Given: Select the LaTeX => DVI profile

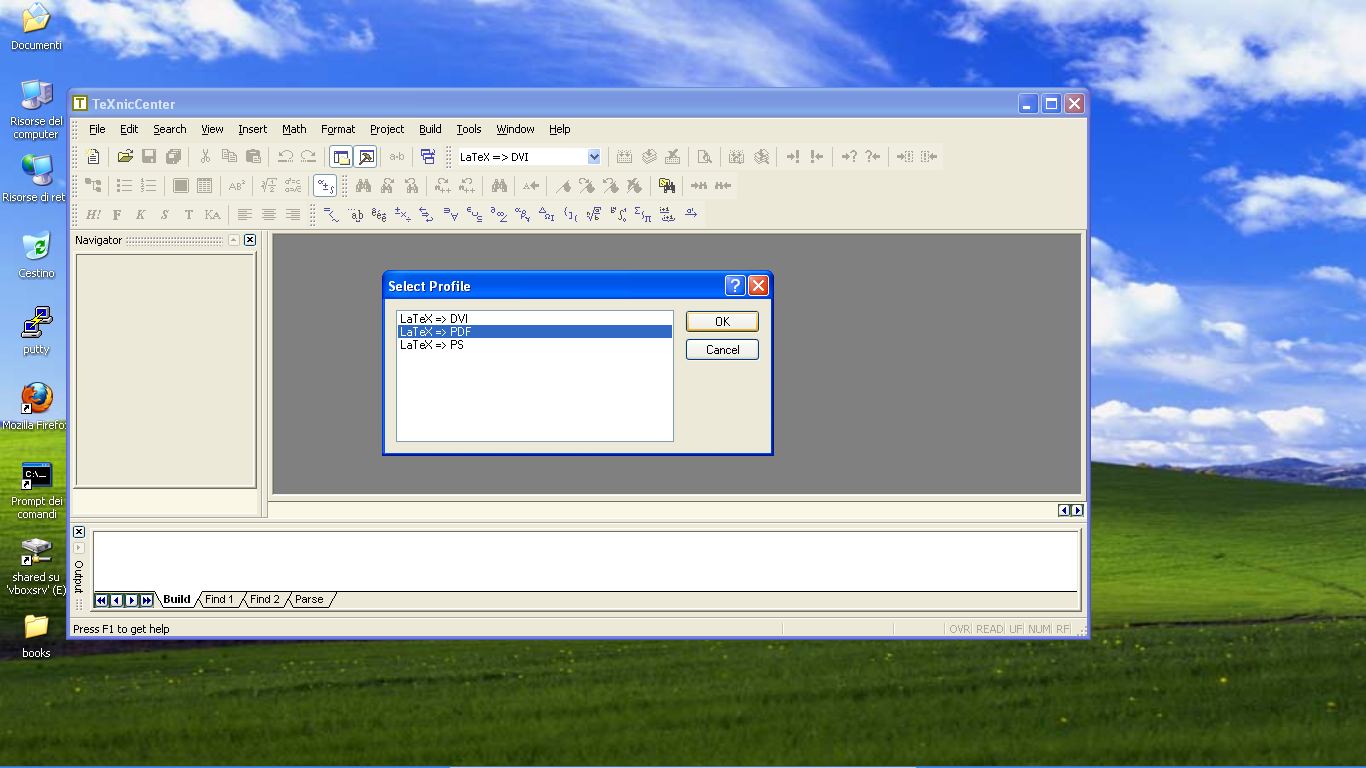Looking at the screenshot, I should pos(535,319).
